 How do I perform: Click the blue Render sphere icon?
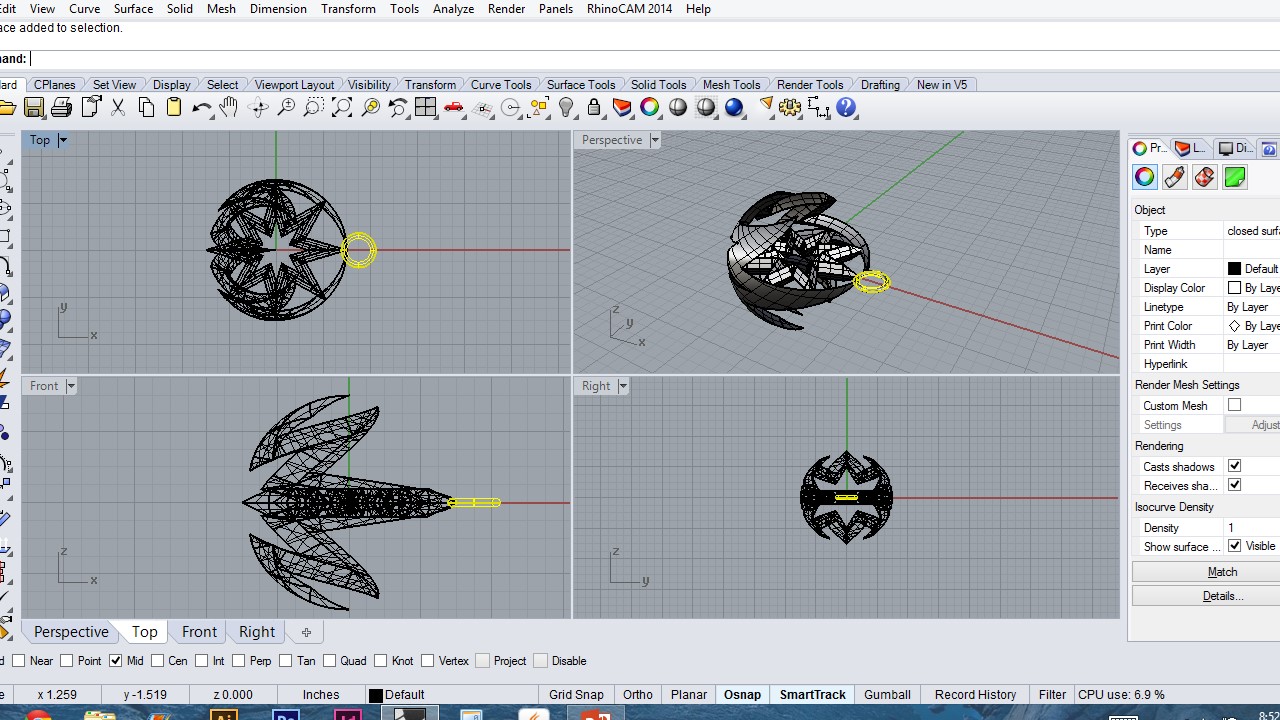point(734,108)
